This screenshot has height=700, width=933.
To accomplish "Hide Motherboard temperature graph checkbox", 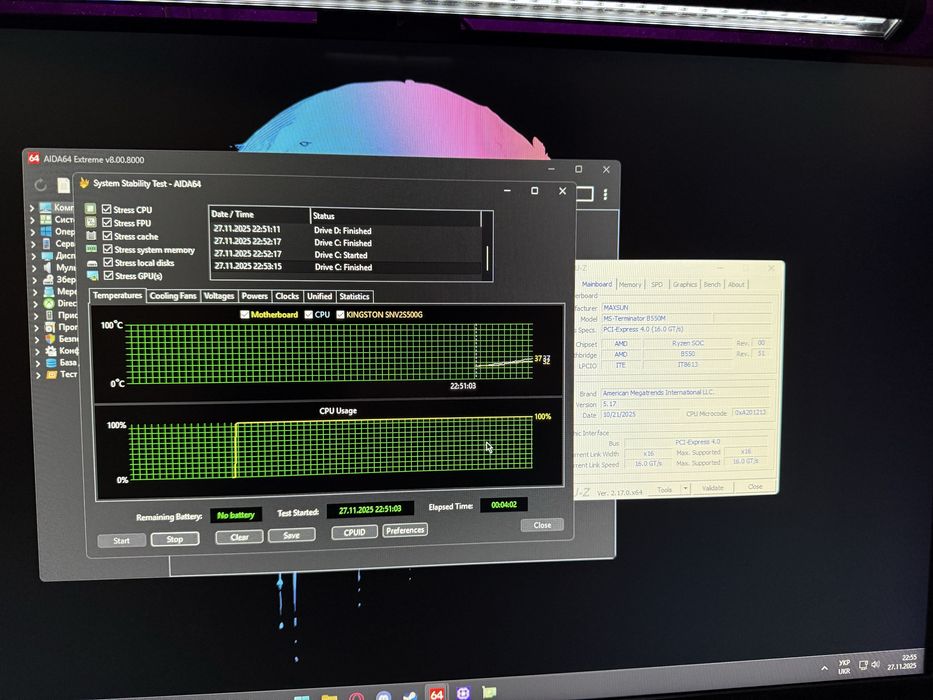I will 245,314.
